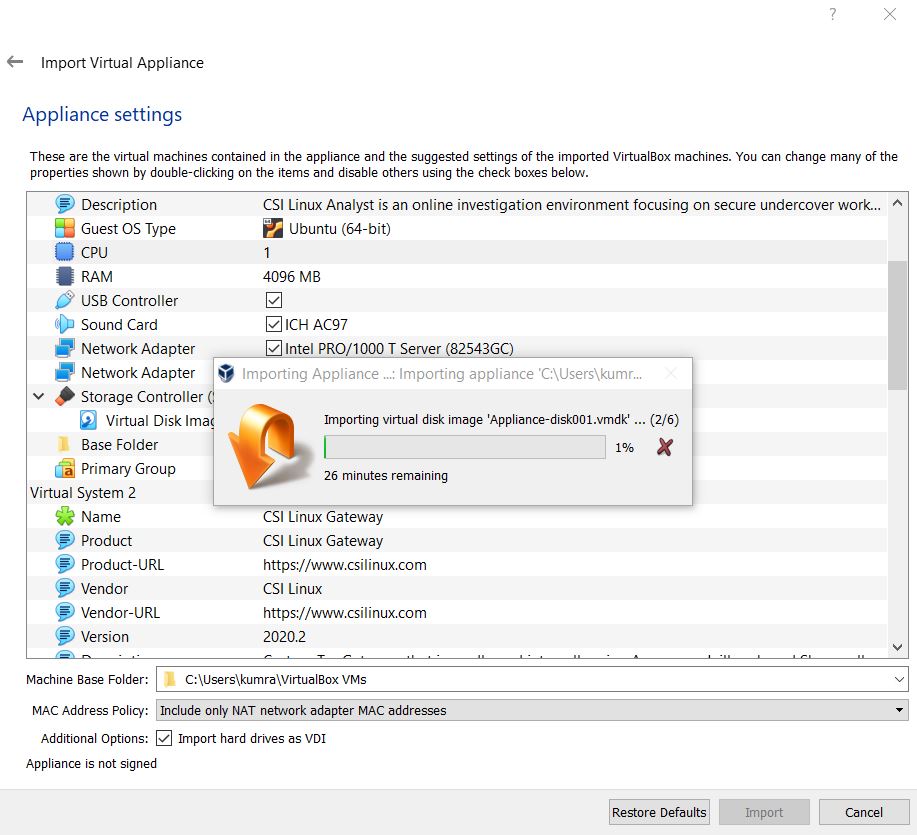Click the Base Folder row label
Image resolution: width=917 pixels, height=835 pixels.
(x=119, y=444)
